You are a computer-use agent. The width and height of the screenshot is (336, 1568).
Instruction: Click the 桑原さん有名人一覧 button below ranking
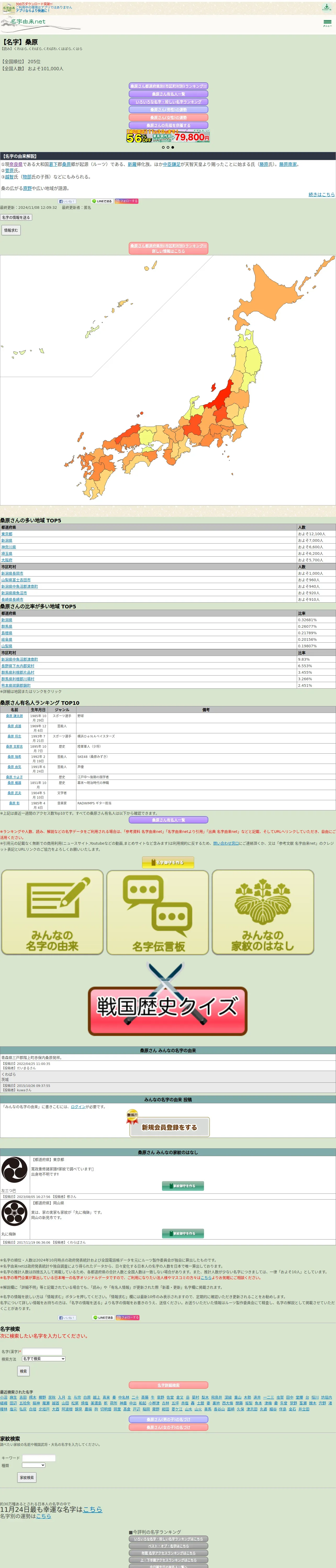pyautogui.click(x=168, y=820)
